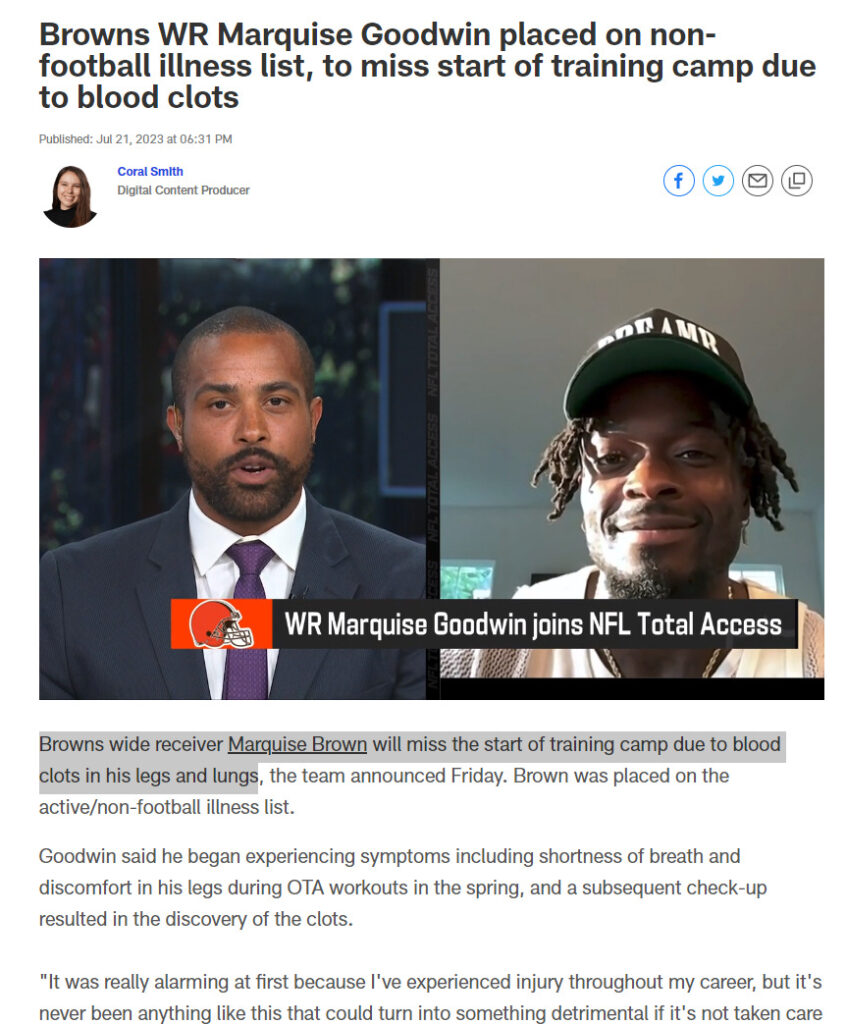Image resolution: width=846 pixels, height=1024 pixels.
Task: Click "active/non-football illness list" text
Action: pyautogui.click(x=167, y=807)
